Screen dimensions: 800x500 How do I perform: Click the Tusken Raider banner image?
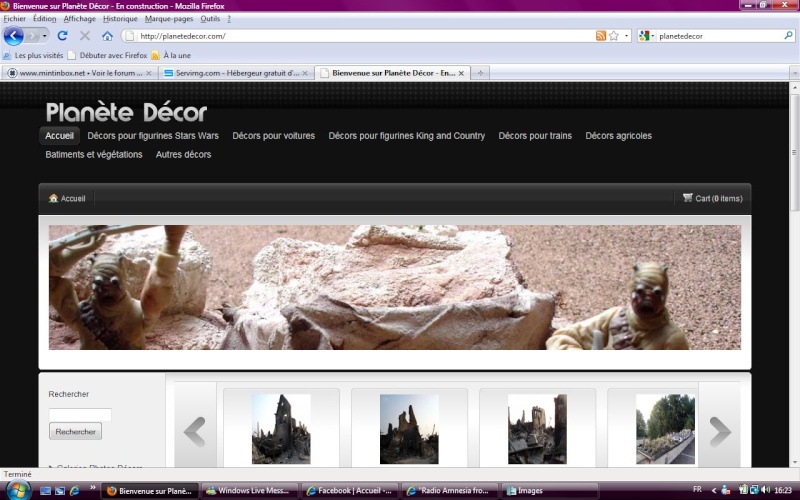395,287
